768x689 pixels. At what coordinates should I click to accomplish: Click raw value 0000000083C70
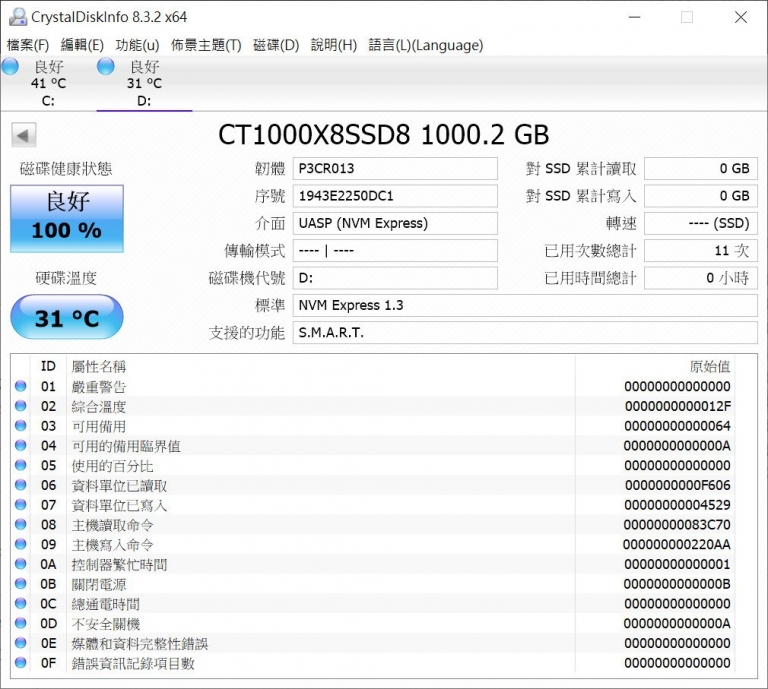[677, 525]
